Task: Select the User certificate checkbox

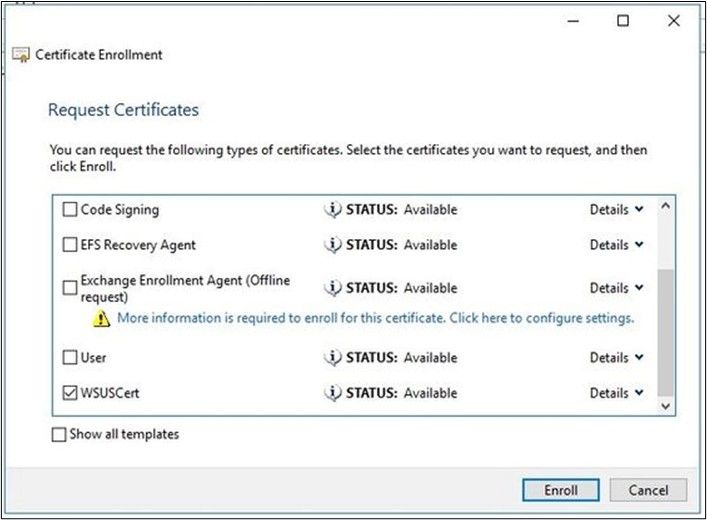Action: point(70,358)
